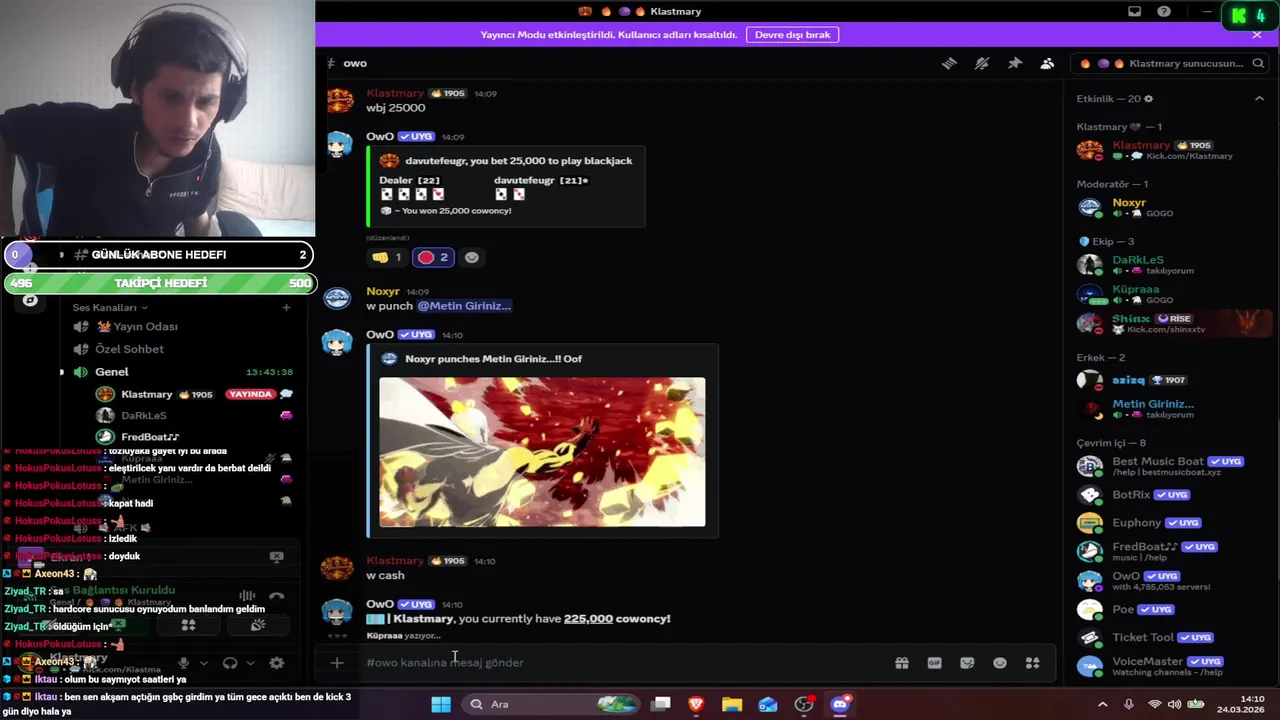Open Ticket Tool bot entry
Viewport: 1280px width, 720px height.
1172,637
